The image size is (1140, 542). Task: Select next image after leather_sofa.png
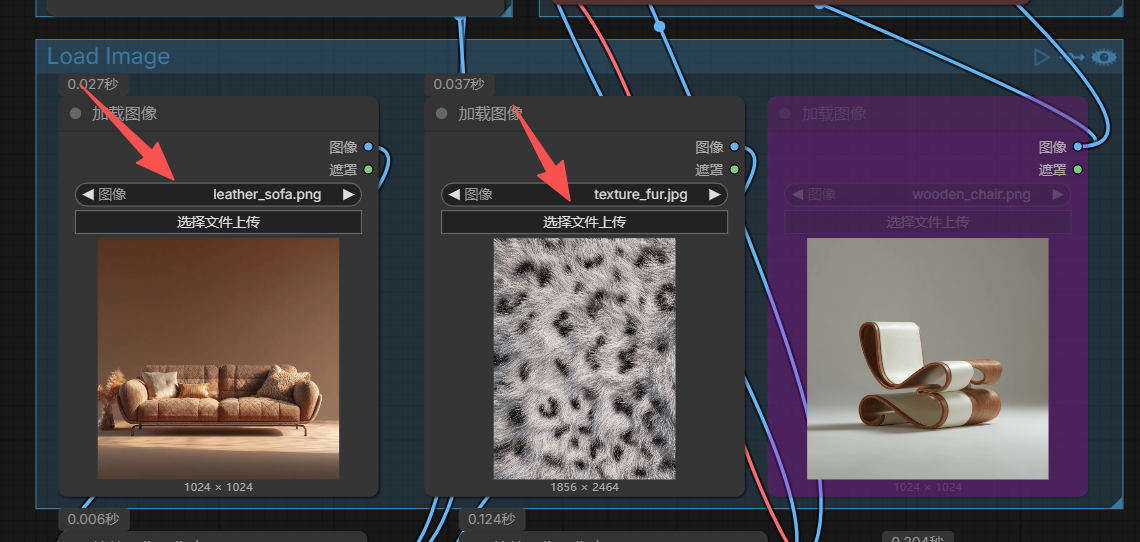pos(348,194)
